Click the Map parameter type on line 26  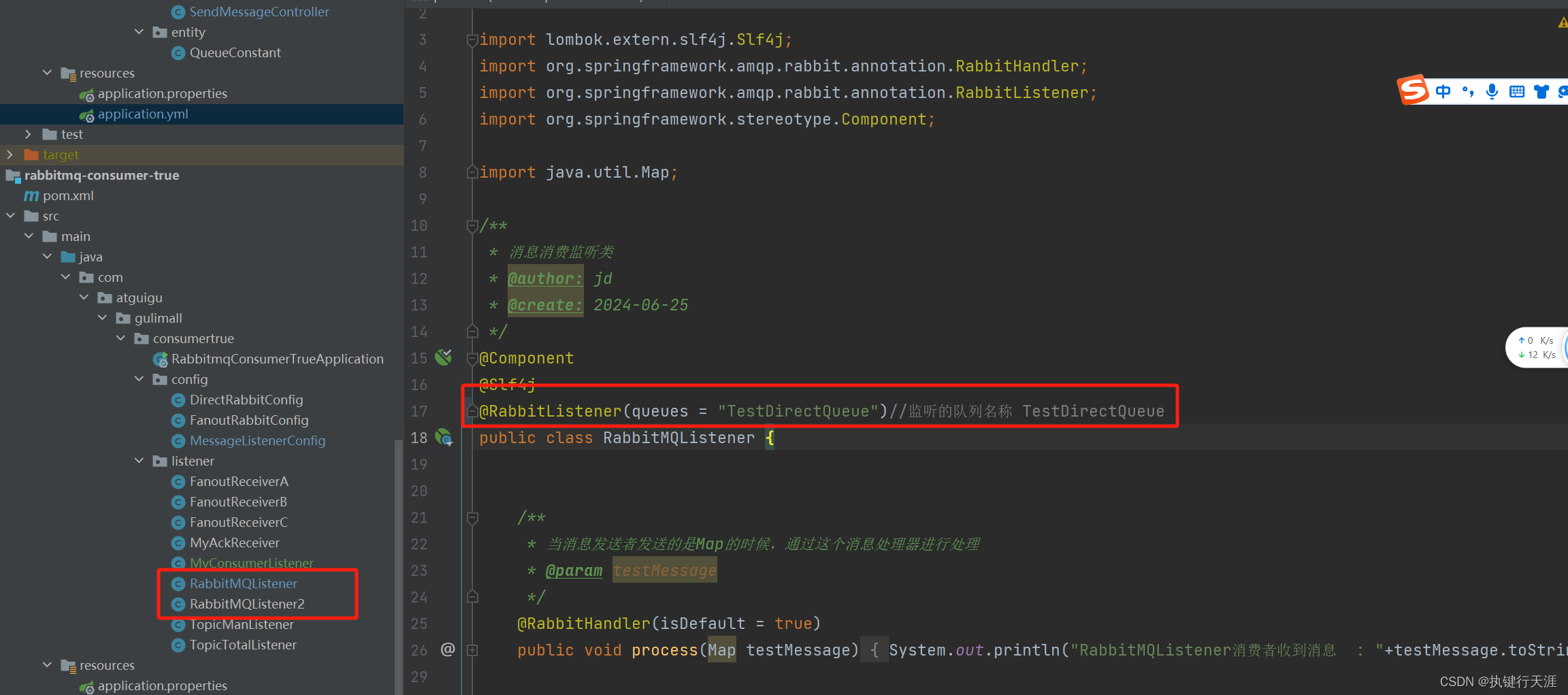pos(721,650)
